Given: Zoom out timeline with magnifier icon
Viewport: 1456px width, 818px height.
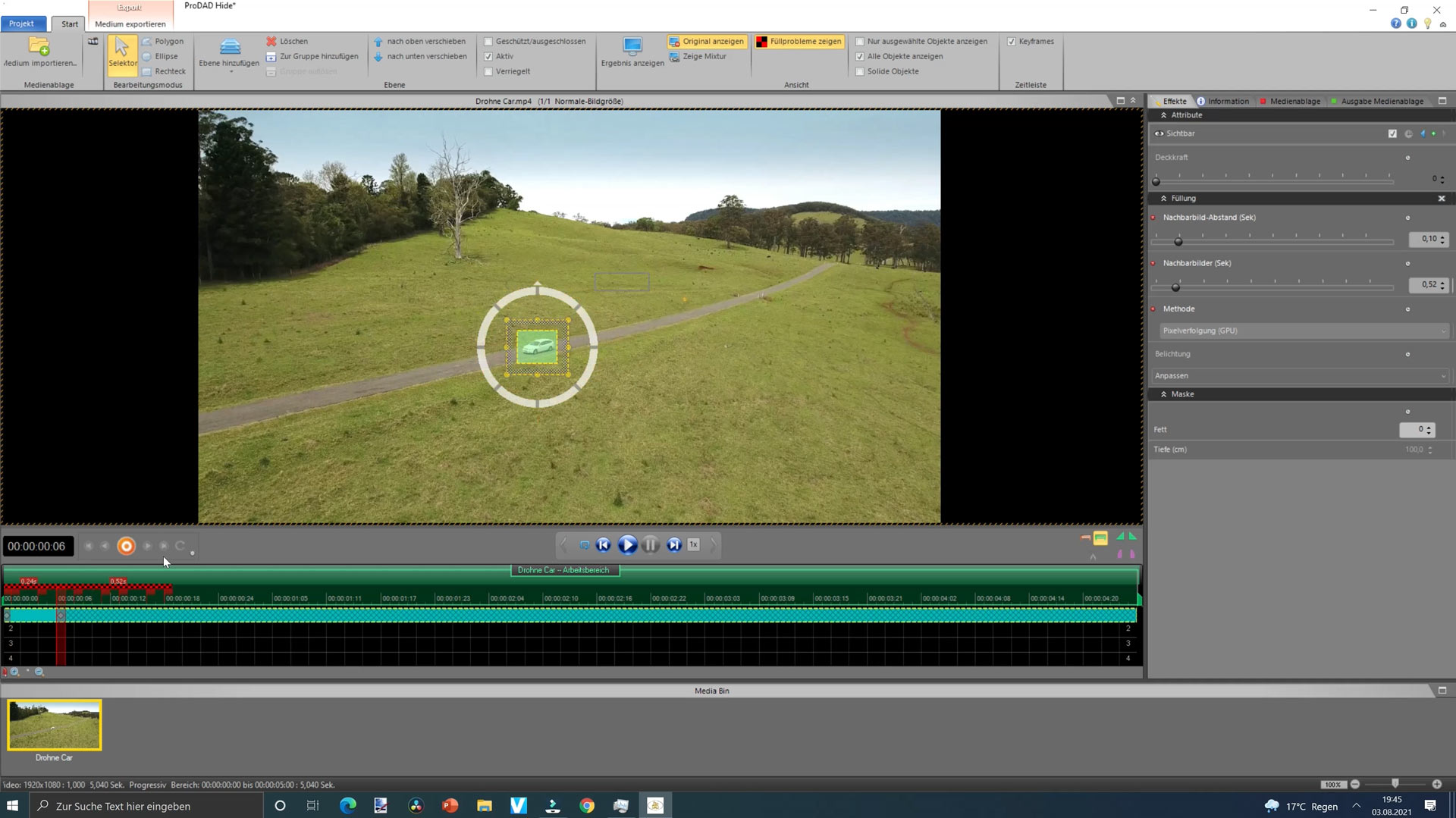Looking at the screenshot, I should point(39,672).
